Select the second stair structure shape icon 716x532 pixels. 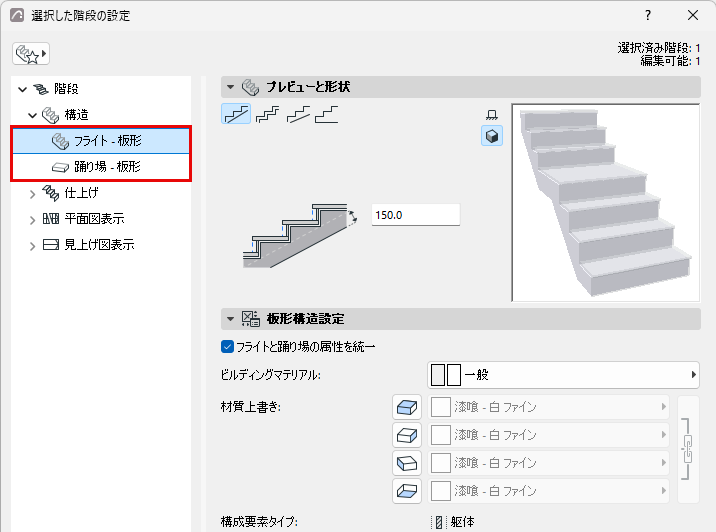point(267,114)
